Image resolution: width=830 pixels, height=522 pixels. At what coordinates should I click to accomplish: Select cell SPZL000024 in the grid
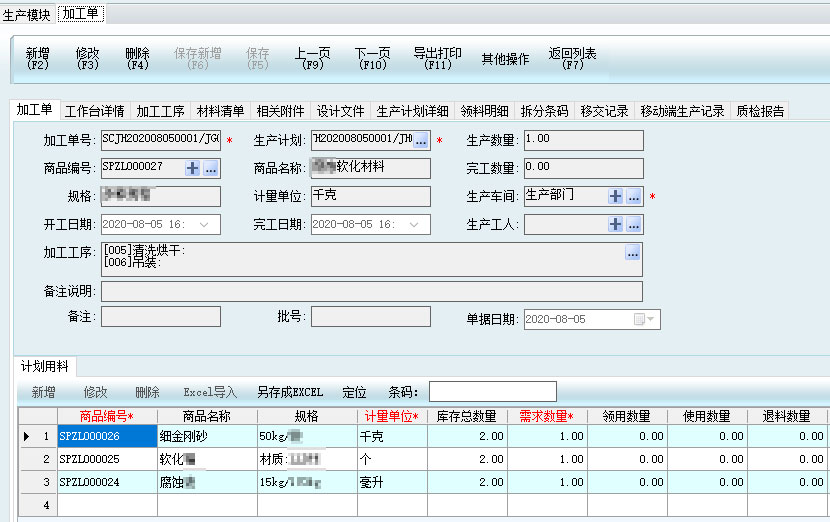[107, 482]
